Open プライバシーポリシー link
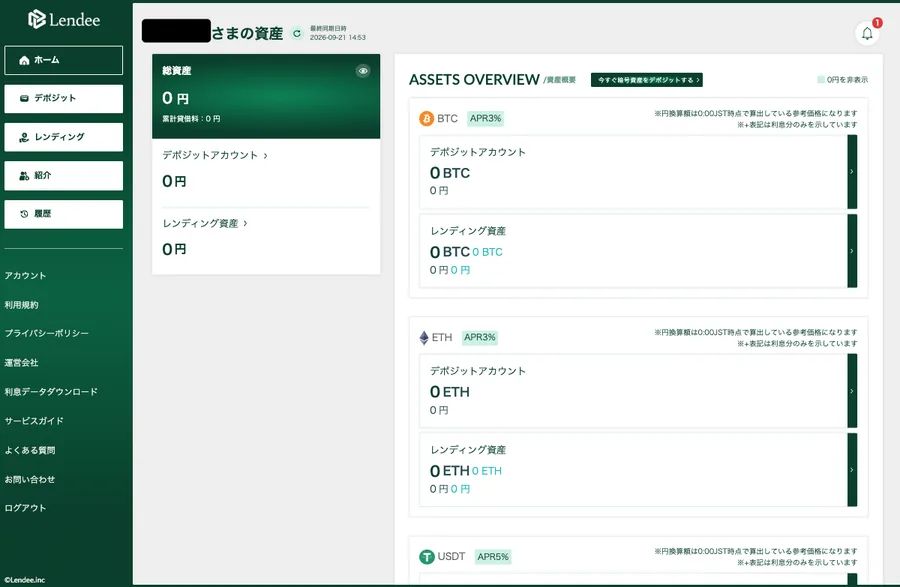This screenshot has height=587, width=900. click(46, 333)
